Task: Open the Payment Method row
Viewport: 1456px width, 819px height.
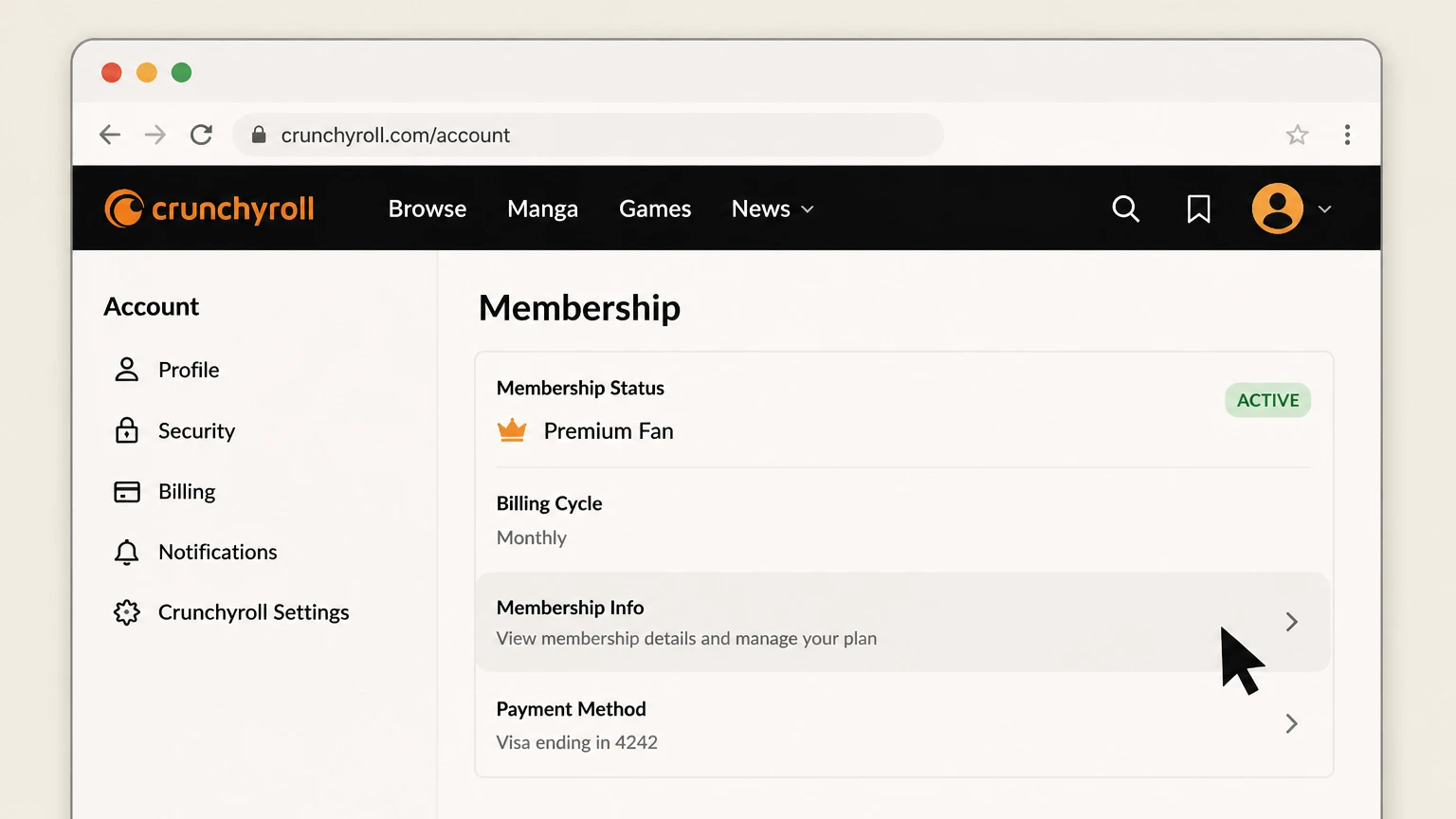Action: [903, 724]
